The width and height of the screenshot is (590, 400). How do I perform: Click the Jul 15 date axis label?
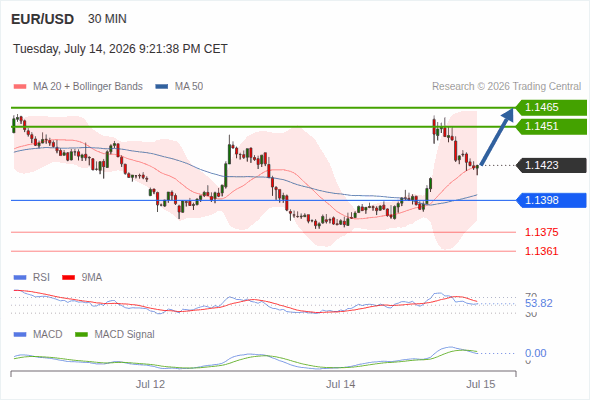coord(481,384)
